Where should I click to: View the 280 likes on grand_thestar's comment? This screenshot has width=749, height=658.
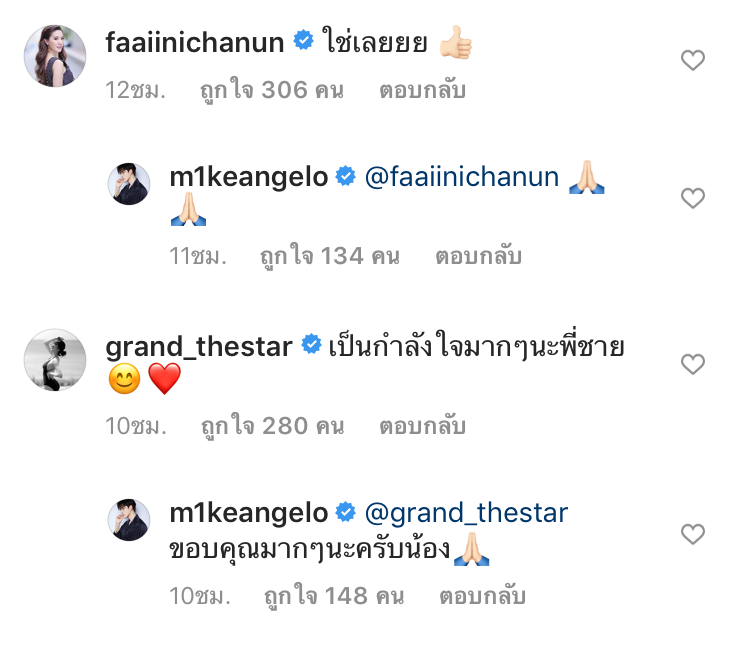pos(272,426)
